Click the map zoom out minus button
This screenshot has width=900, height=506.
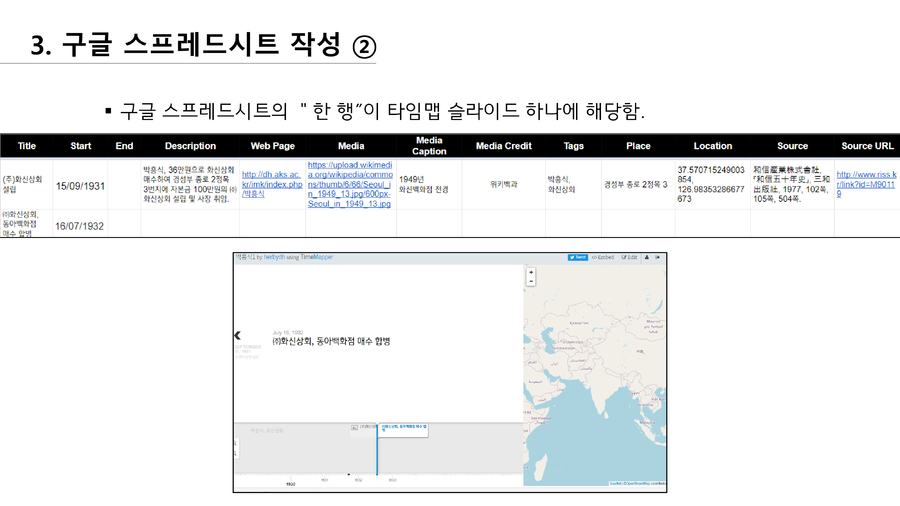click(x=531, y=281)
